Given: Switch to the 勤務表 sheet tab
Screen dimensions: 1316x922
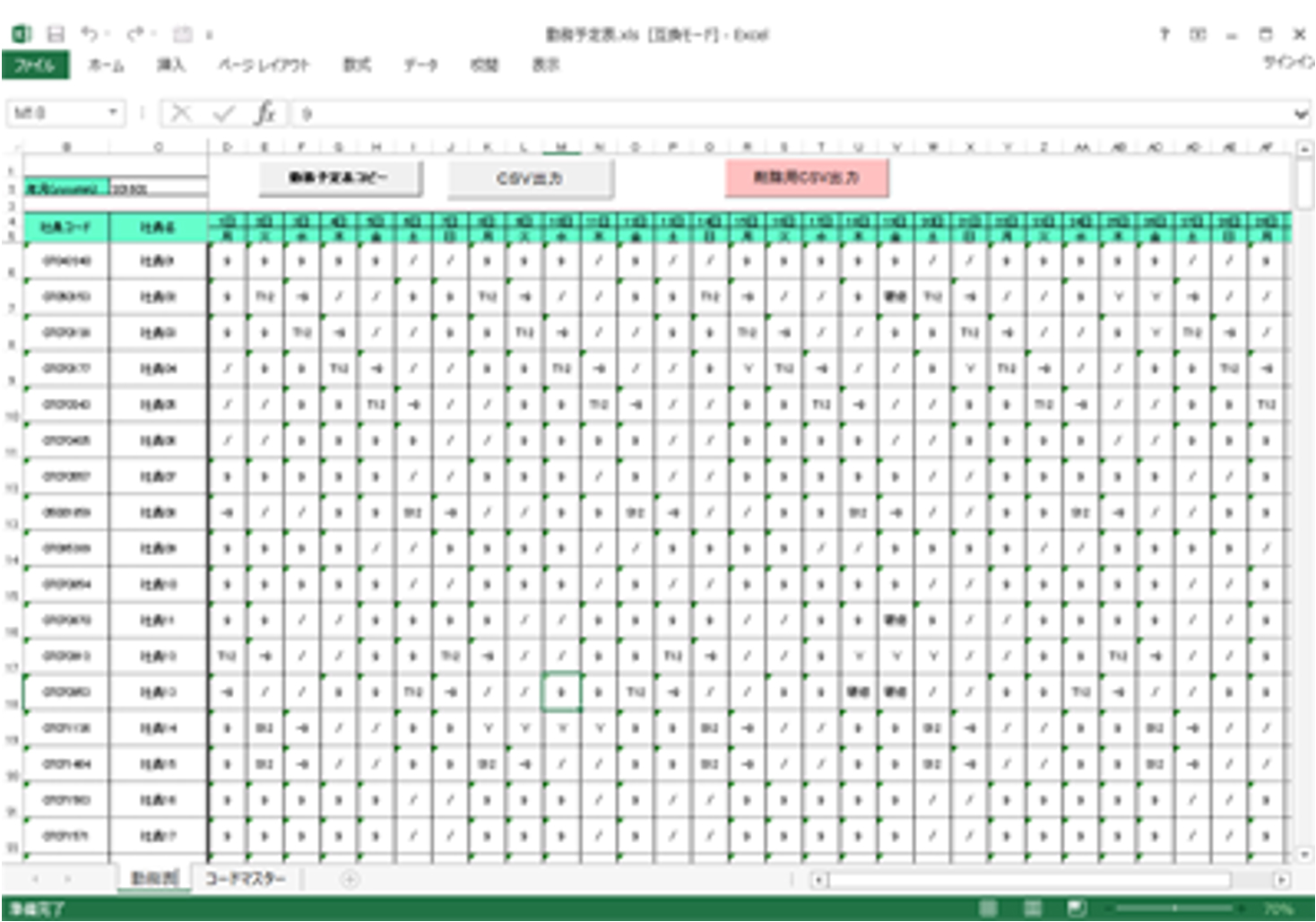Looking at the screenshot, I should point(155,879).
